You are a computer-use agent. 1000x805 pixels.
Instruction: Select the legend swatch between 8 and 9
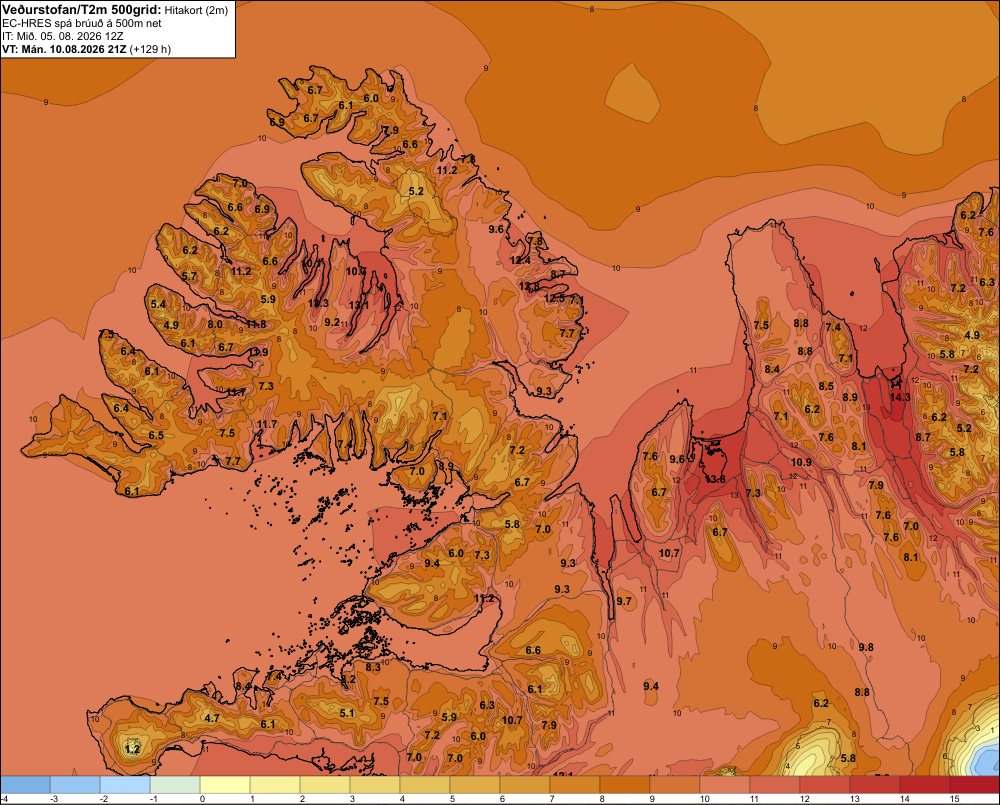click(625, 785)
